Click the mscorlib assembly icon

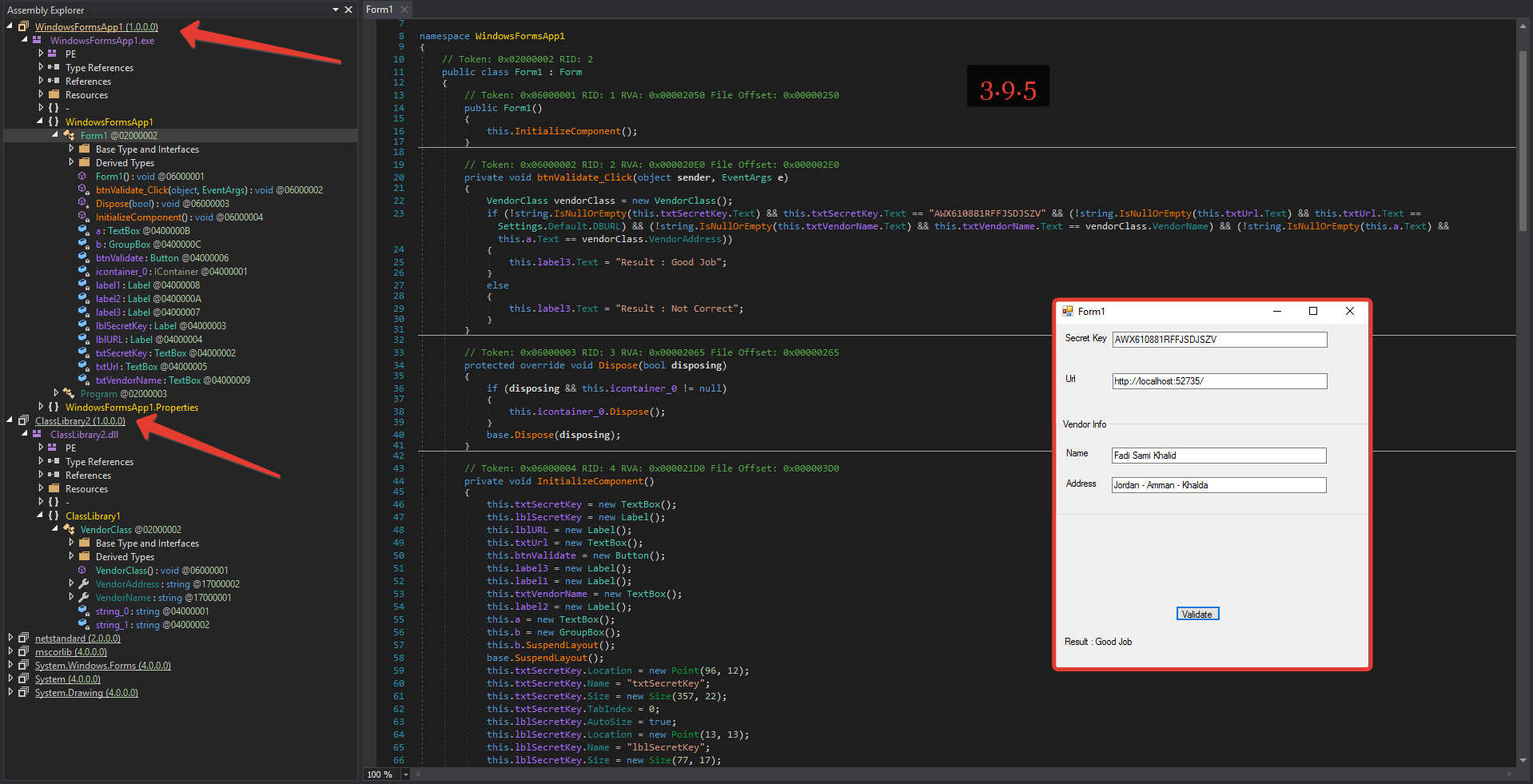(x=24, y=652)
